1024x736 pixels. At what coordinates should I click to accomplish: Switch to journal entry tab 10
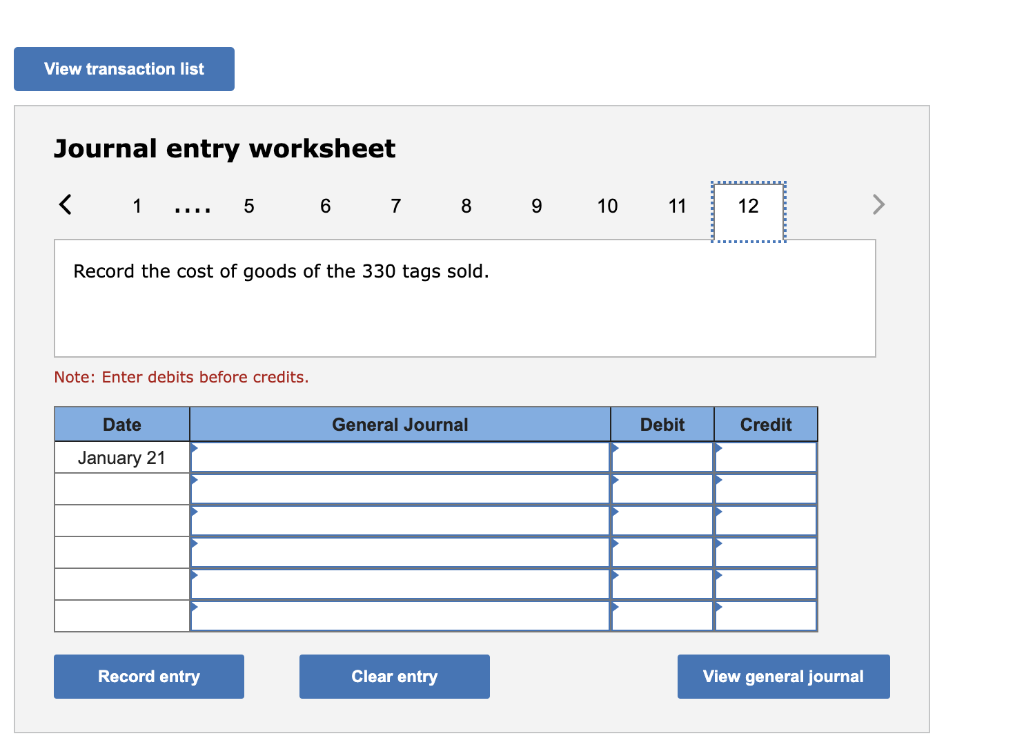pyautogui.click(x=607, y=206)
